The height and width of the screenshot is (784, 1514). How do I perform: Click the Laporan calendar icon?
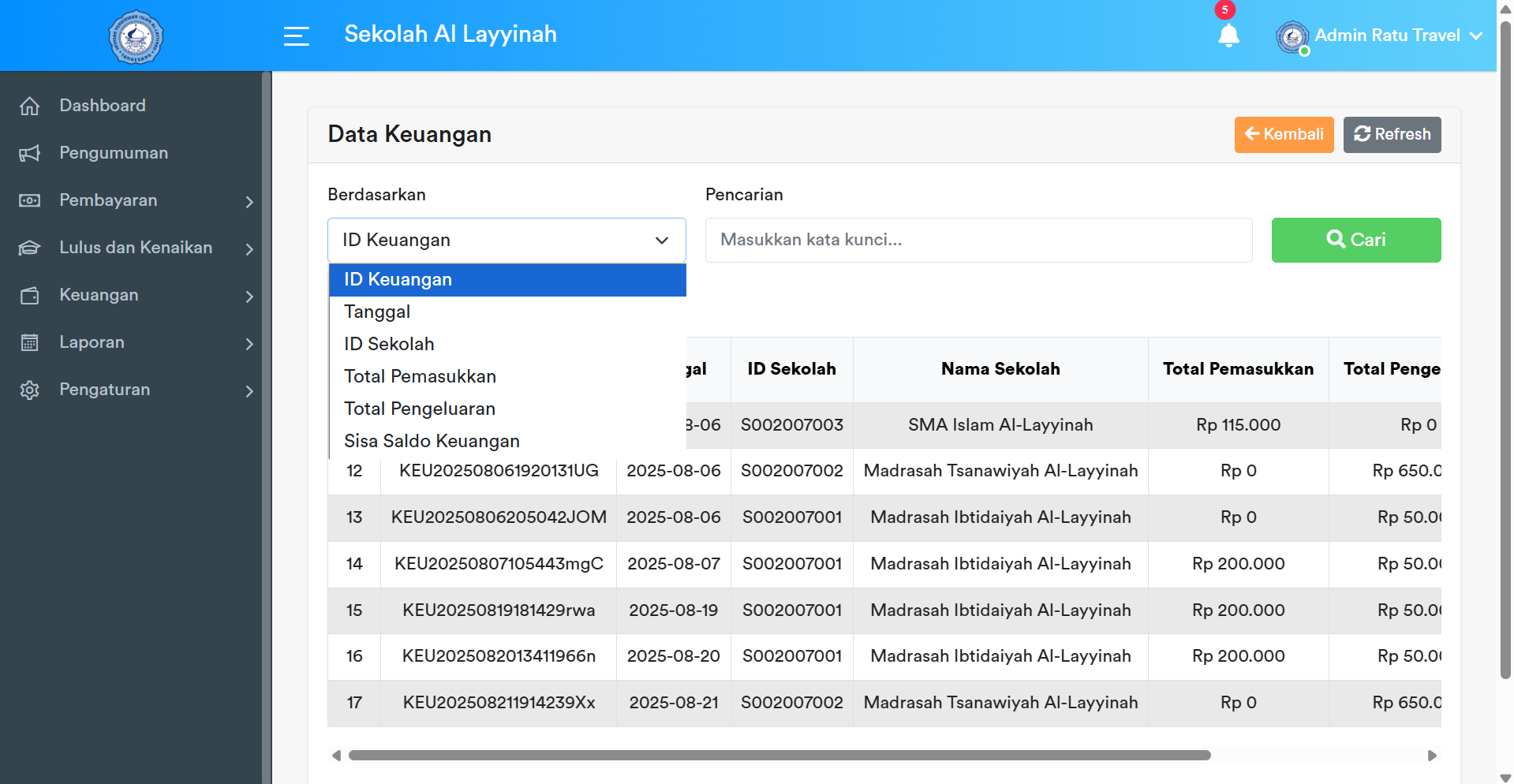pos(30,342)
